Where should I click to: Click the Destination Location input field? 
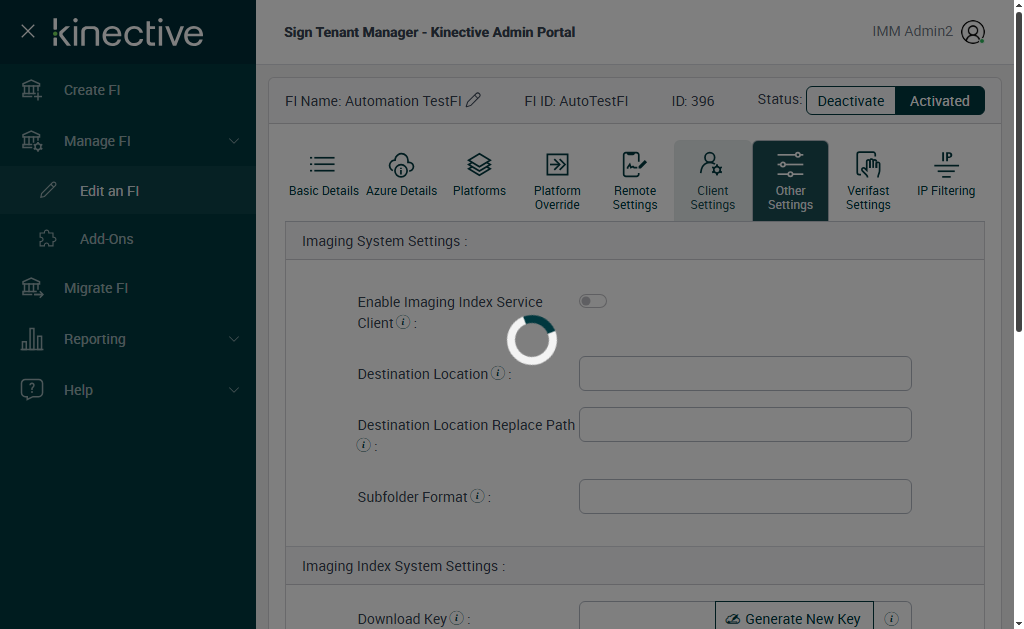tap(745, 374)
